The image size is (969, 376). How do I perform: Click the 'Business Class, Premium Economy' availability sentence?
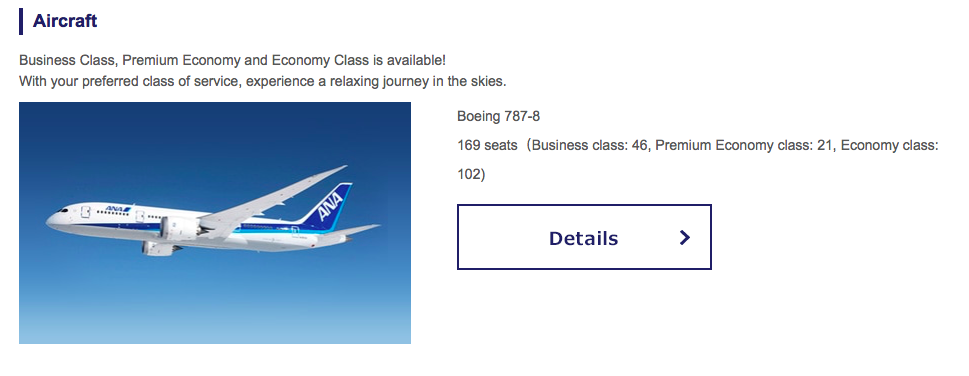[232, 61]
